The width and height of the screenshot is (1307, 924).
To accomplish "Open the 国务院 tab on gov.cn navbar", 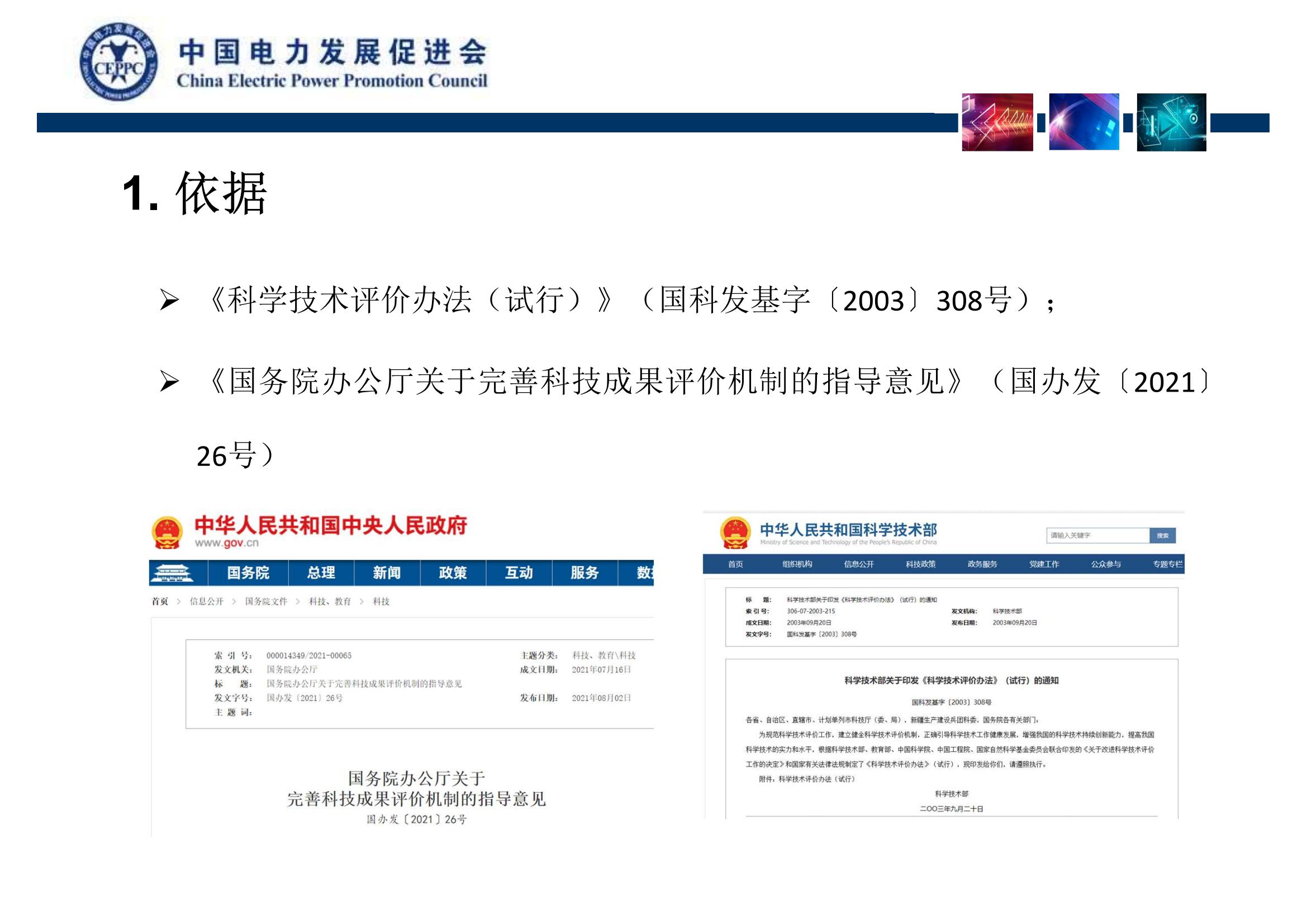I will (x=248, y=573).
